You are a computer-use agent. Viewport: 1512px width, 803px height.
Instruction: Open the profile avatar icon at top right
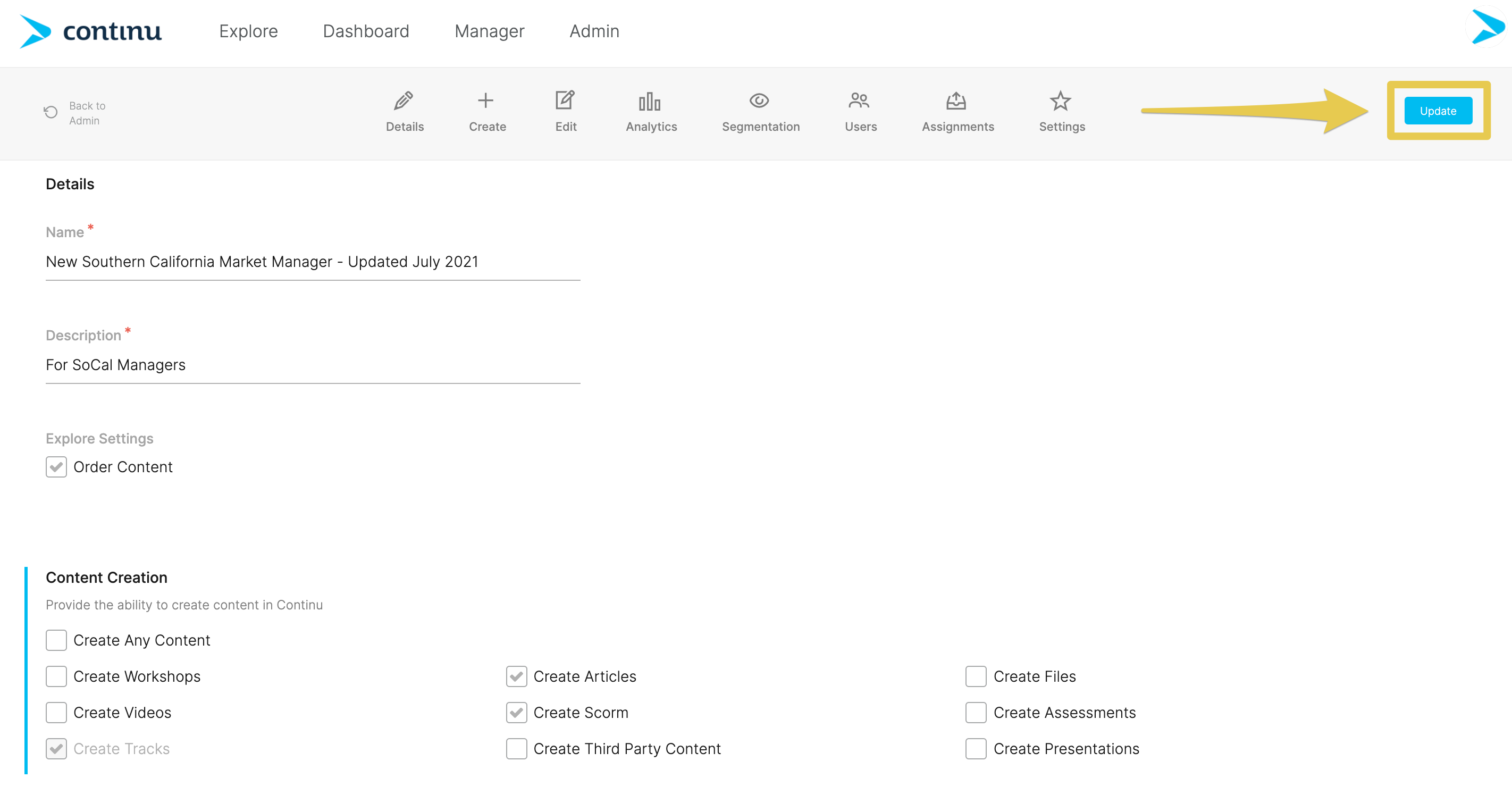[1487, 27]
